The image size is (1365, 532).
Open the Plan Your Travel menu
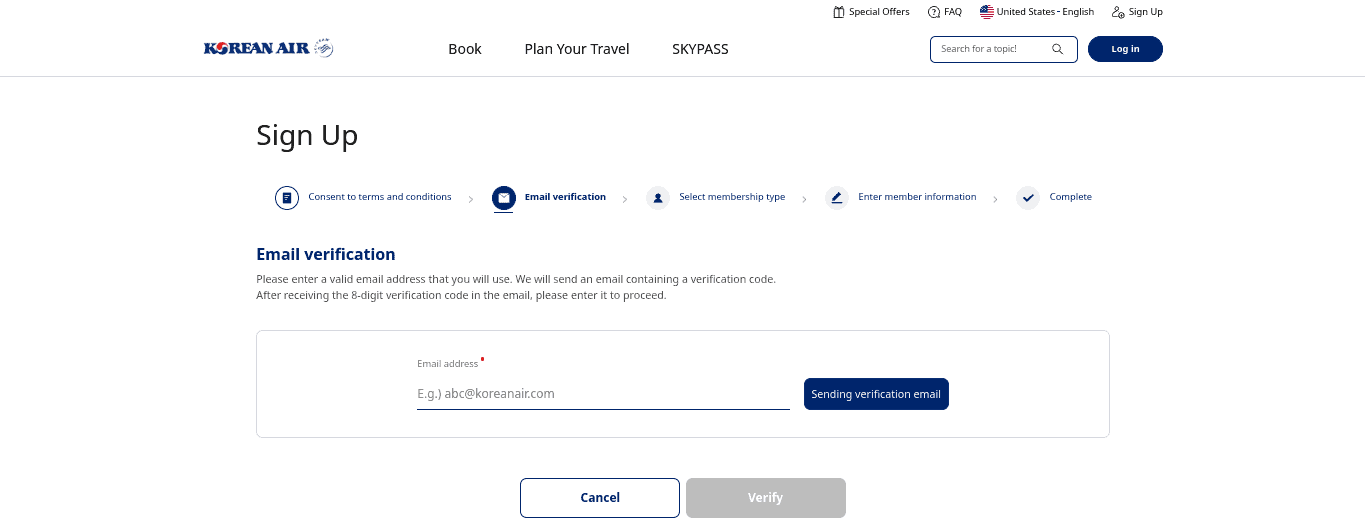577,49
